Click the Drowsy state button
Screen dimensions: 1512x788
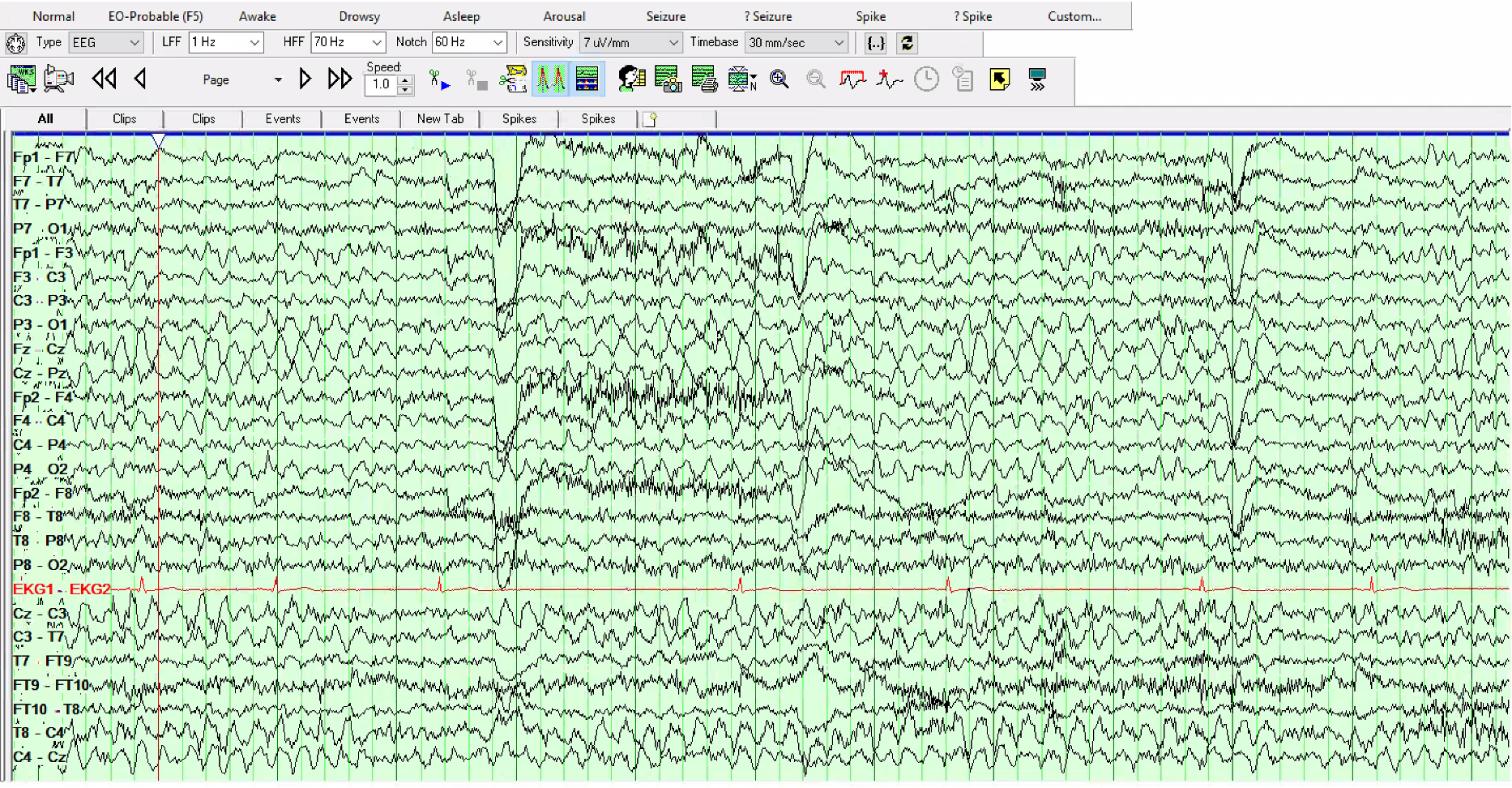[x=359, y=16]
